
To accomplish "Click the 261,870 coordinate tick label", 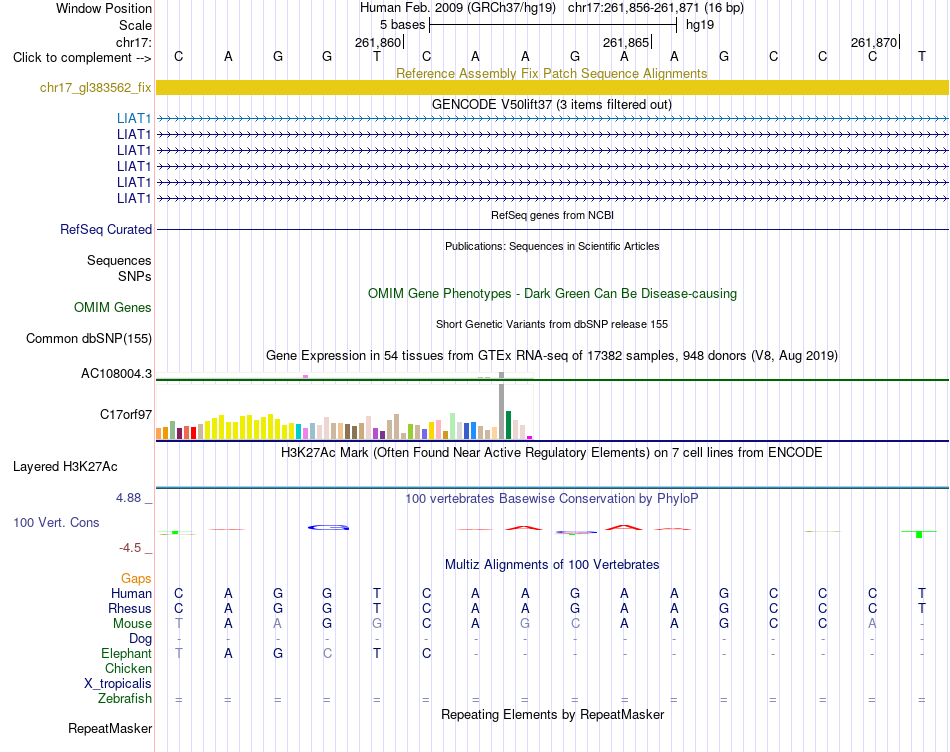I will point(874,42).
